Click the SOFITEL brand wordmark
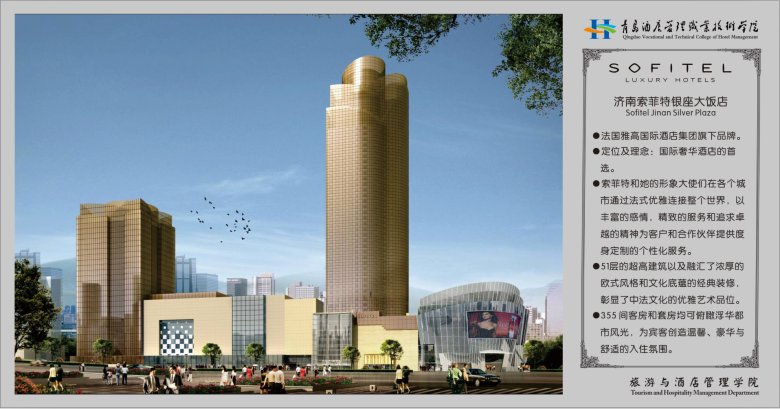 click(x=670, y=68)
